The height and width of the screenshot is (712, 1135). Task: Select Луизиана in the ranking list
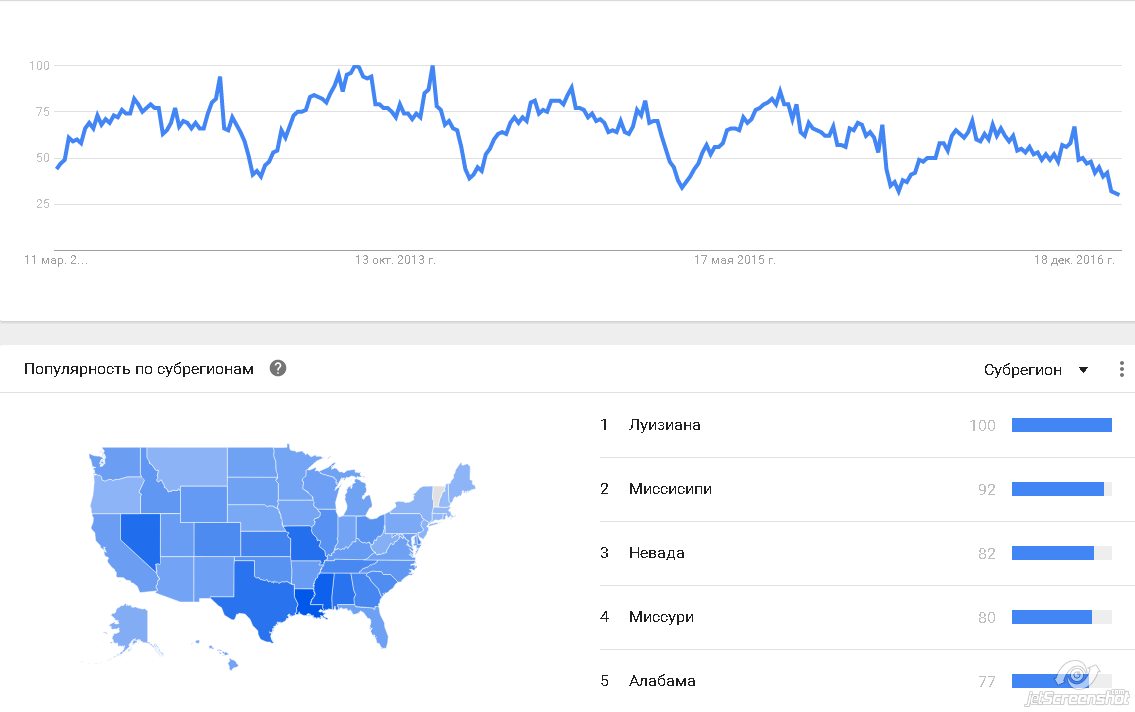(x=664, y=425)
